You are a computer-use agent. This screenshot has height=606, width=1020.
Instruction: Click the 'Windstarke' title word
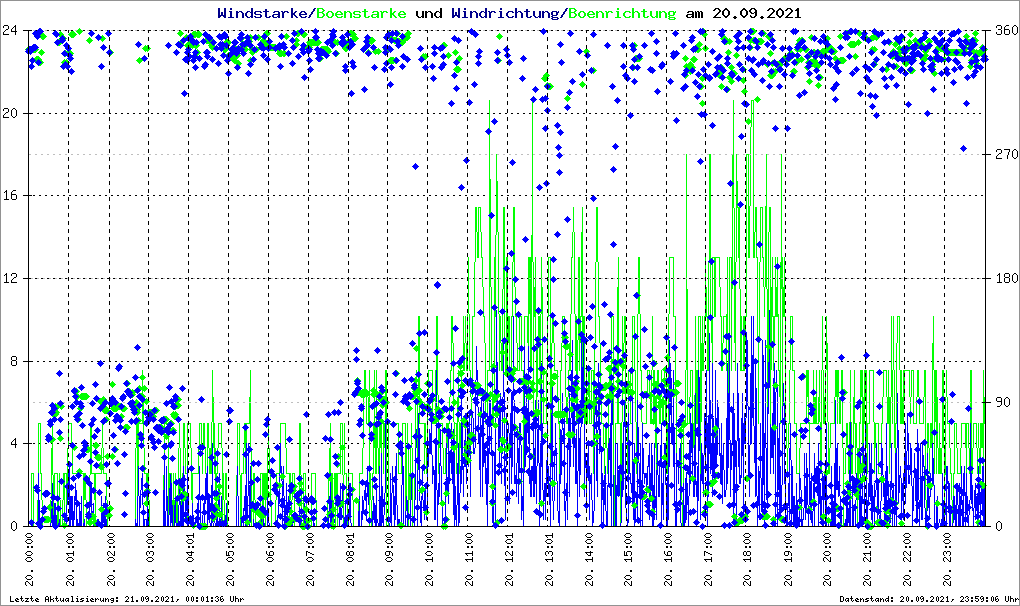(x=264, y=13)
